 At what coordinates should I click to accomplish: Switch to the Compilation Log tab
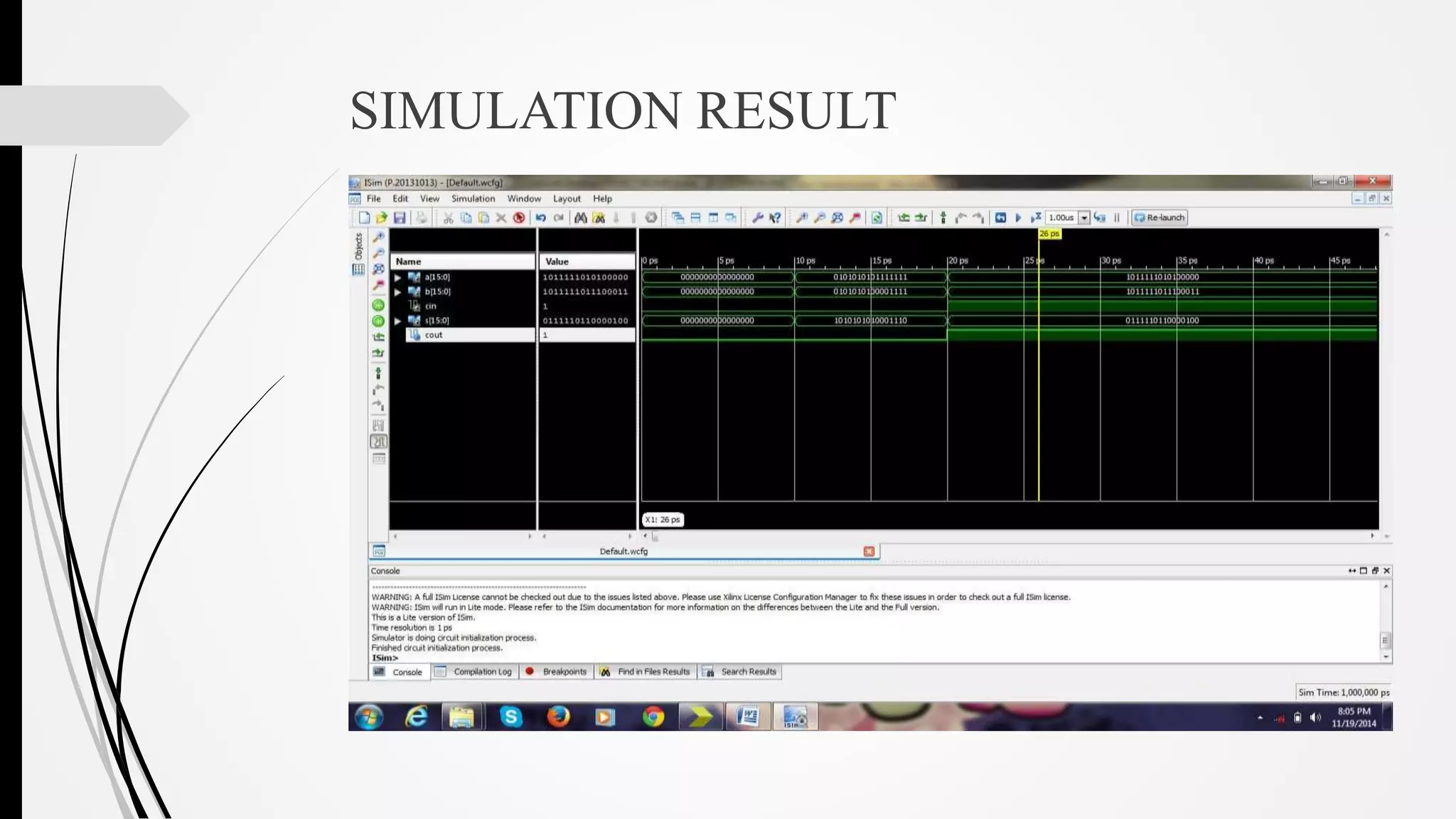[482, 672]
